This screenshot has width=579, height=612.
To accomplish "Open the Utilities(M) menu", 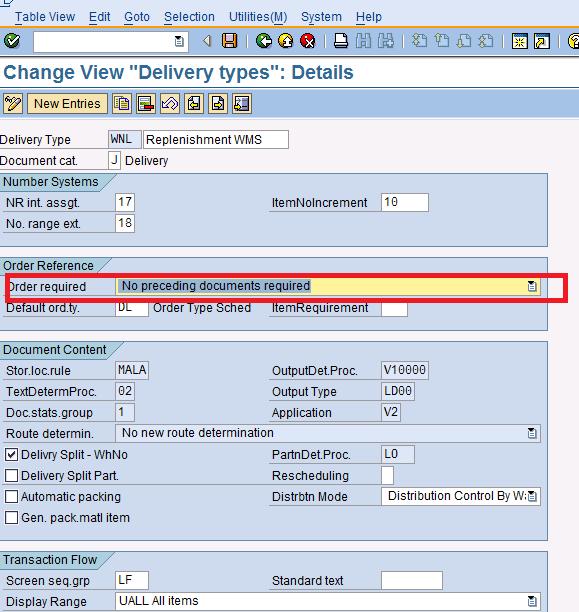I will (258, 17).
